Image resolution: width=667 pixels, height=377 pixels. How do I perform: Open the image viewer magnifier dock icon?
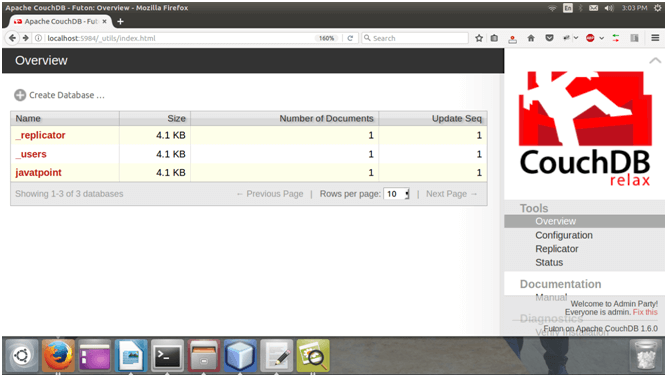pos(313,355)
